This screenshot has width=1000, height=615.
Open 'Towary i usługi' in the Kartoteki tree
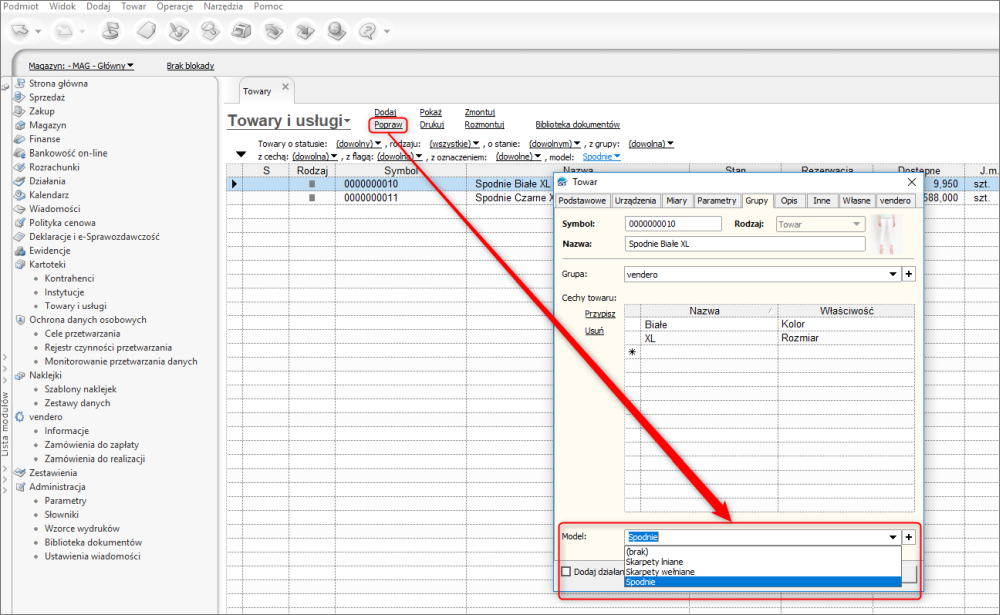[x=75, y=306]
